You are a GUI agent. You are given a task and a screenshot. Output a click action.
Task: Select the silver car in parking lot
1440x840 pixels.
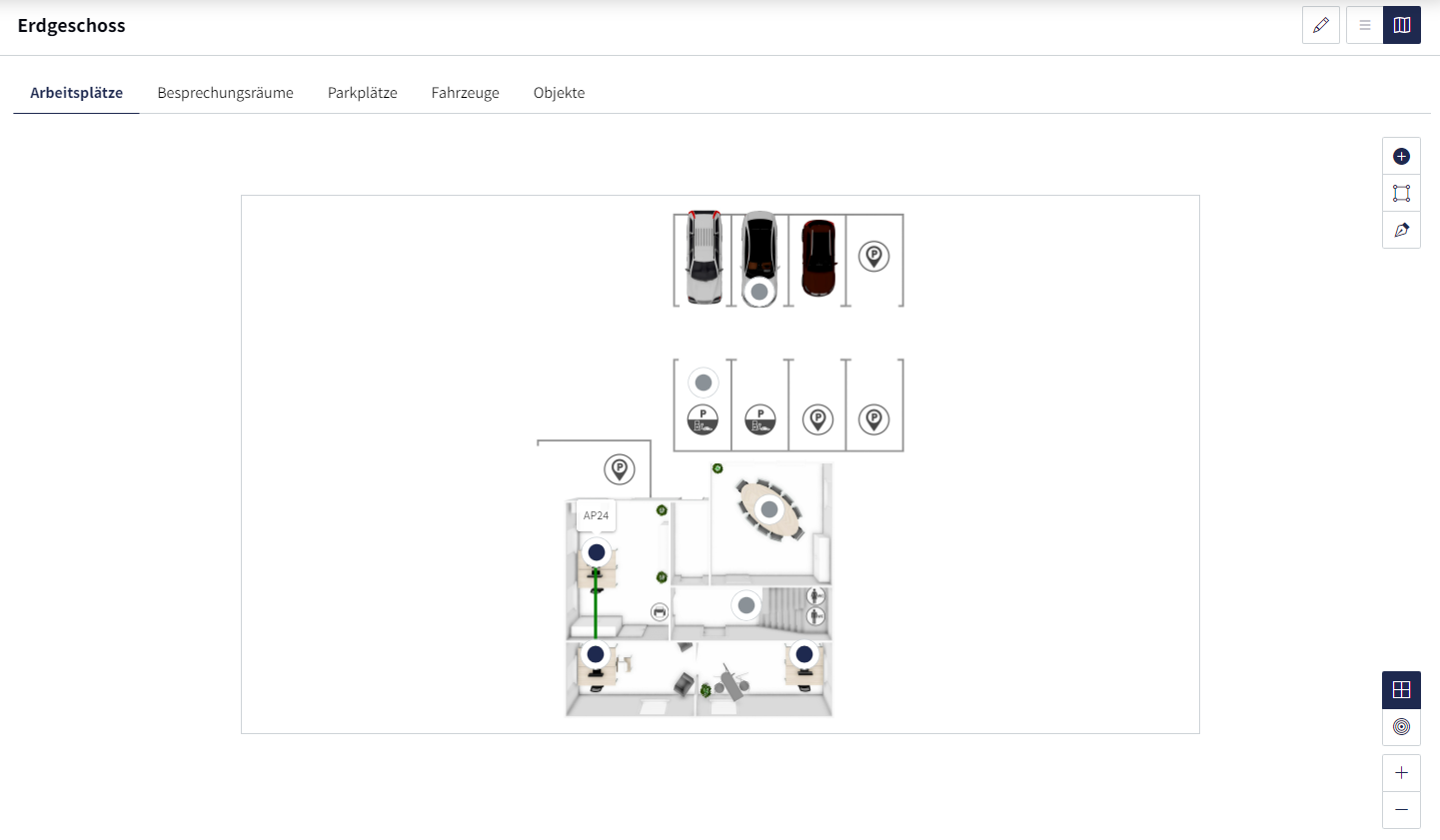[x=704, y=257]
